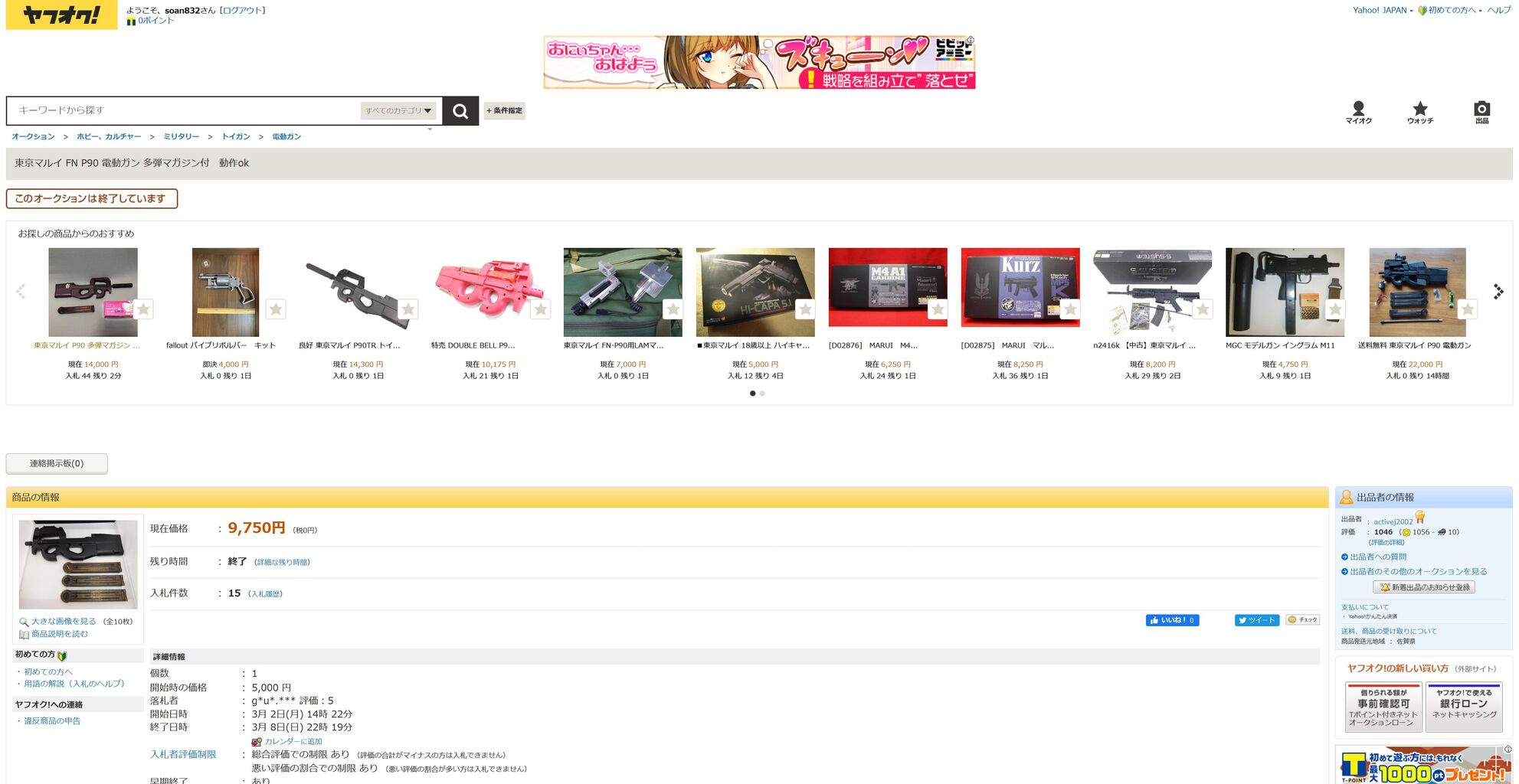This screenshot has height=784, width=1519.
Task: Open 入札者評価制限 link
Action: 183,755
